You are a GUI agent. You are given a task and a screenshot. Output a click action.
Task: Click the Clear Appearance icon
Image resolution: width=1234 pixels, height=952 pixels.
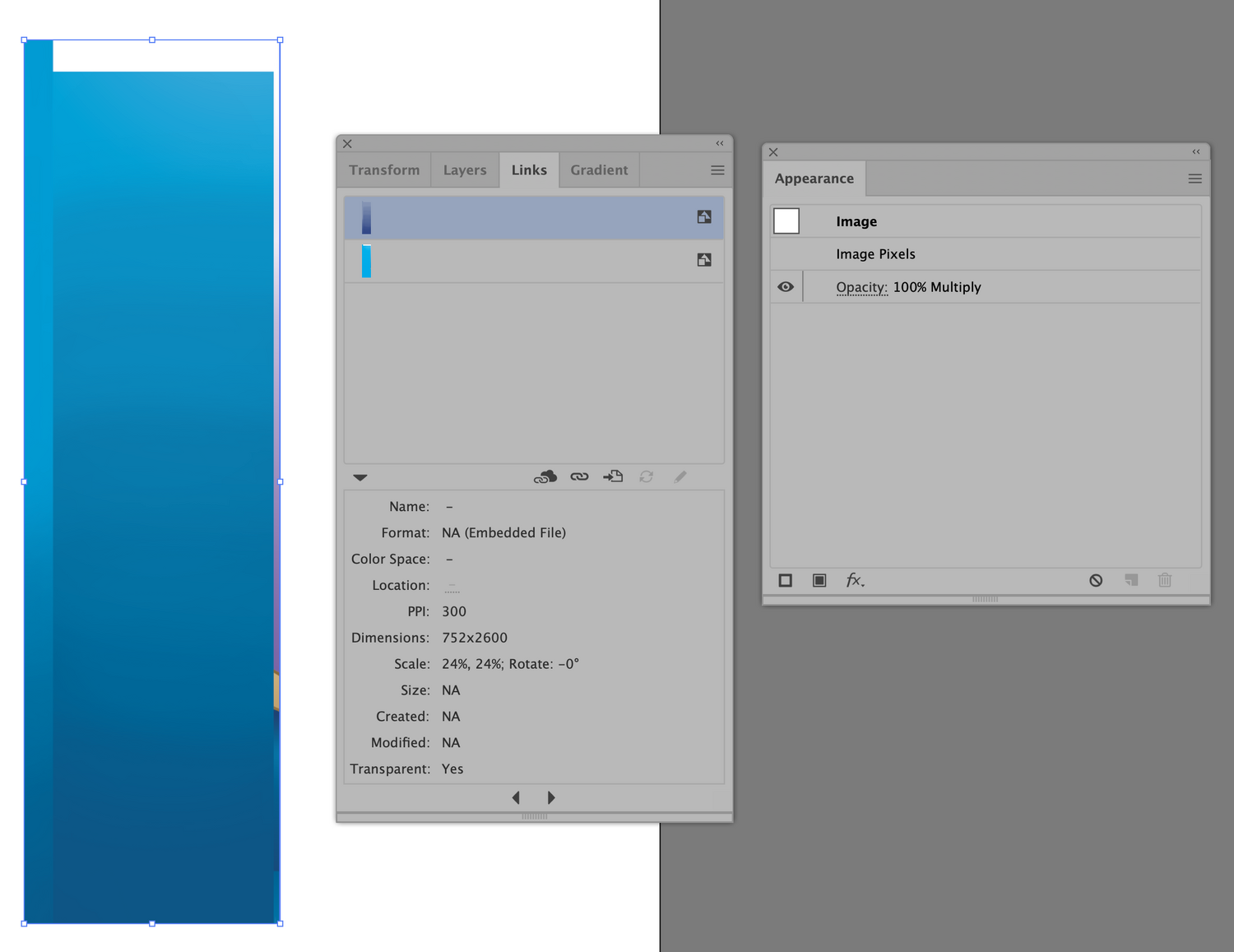(x=1096, y=580)
